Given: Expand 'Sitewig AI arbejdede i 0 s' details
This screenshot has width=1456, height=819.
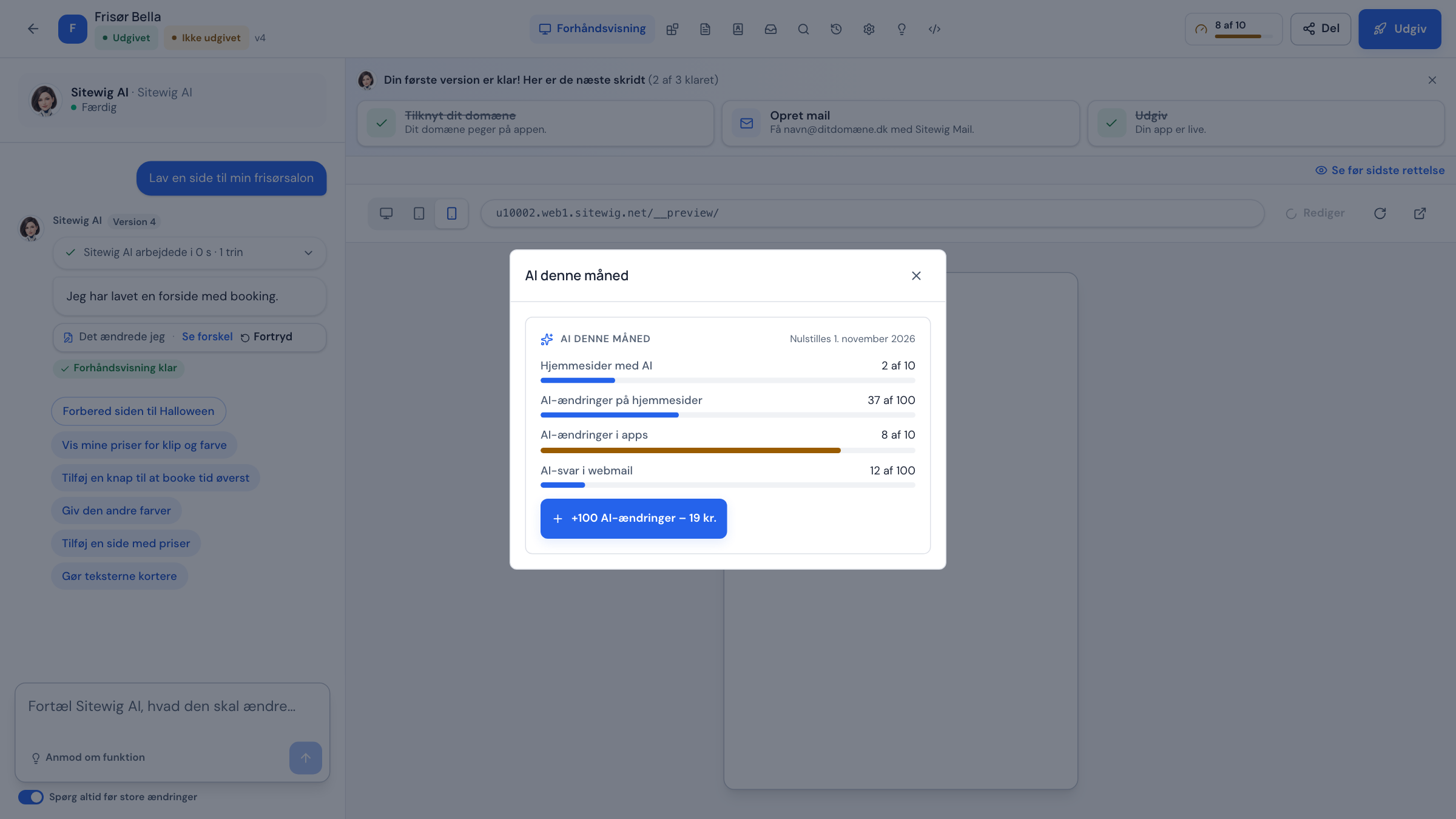Looking at the screenshot, I should coord(189,252).
